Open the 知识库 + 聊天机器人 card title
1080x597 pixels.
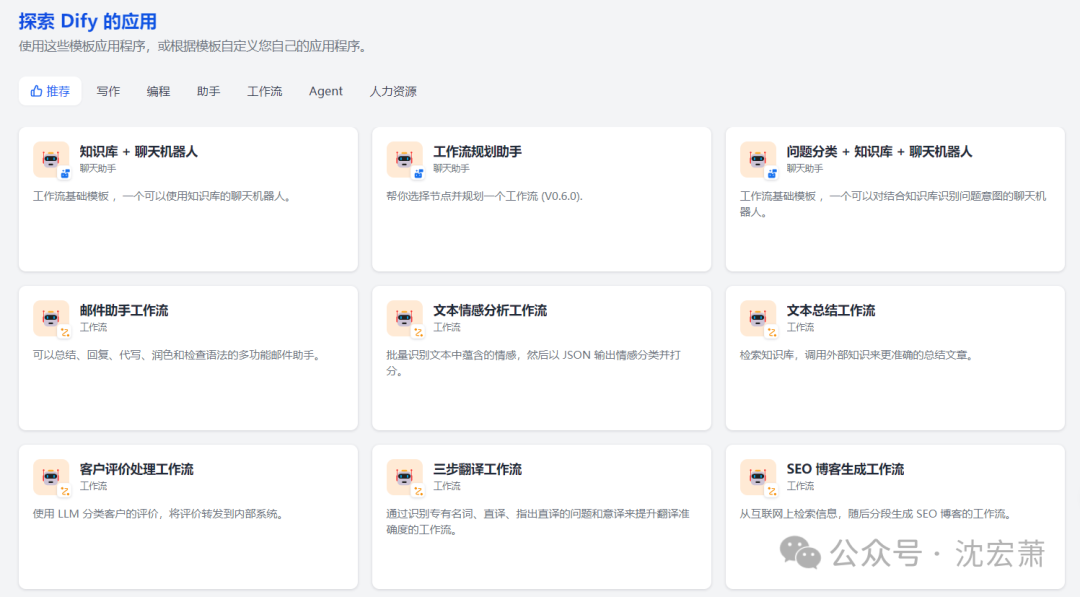click(x=138, y=151)
